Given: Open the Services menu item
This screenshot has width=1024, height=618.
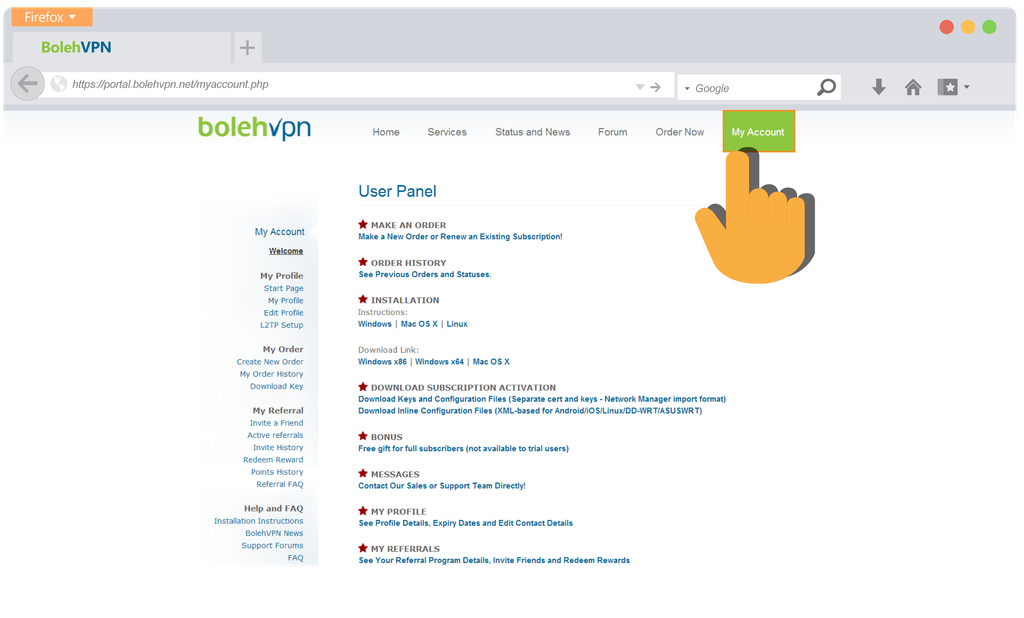Looking at the screenshot, I should tap(447, 132).
